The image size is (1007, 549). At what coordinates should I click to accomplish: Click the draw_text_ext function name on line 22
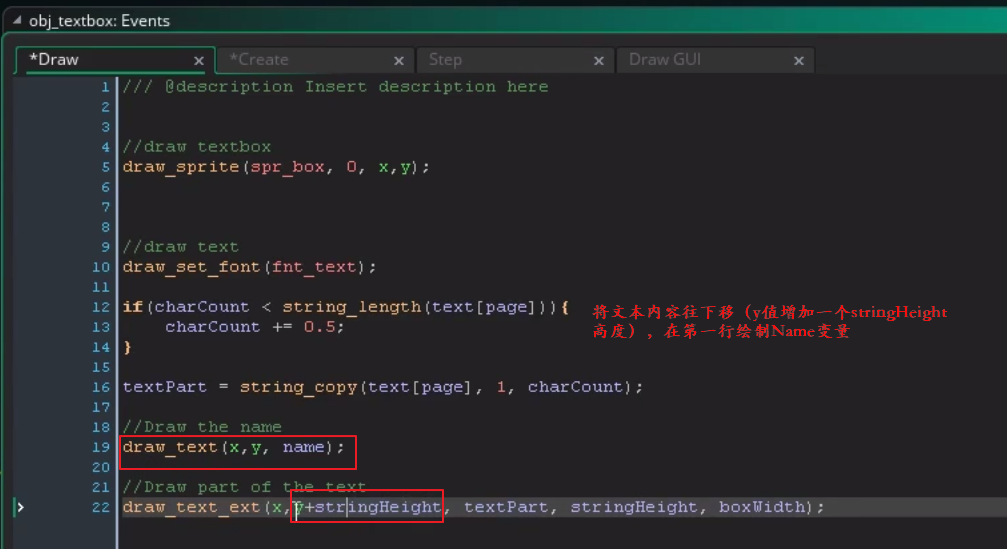tap(191, 507)
